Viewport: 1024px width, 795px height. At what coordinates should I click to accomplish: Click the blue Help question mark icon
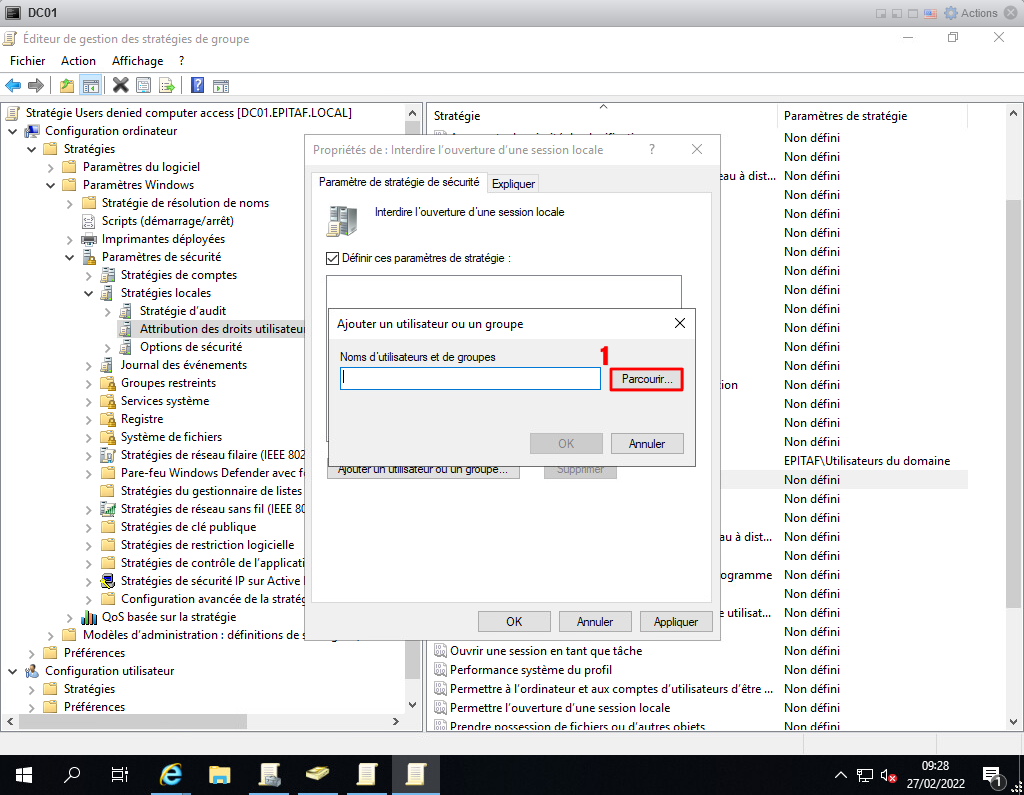198,85
